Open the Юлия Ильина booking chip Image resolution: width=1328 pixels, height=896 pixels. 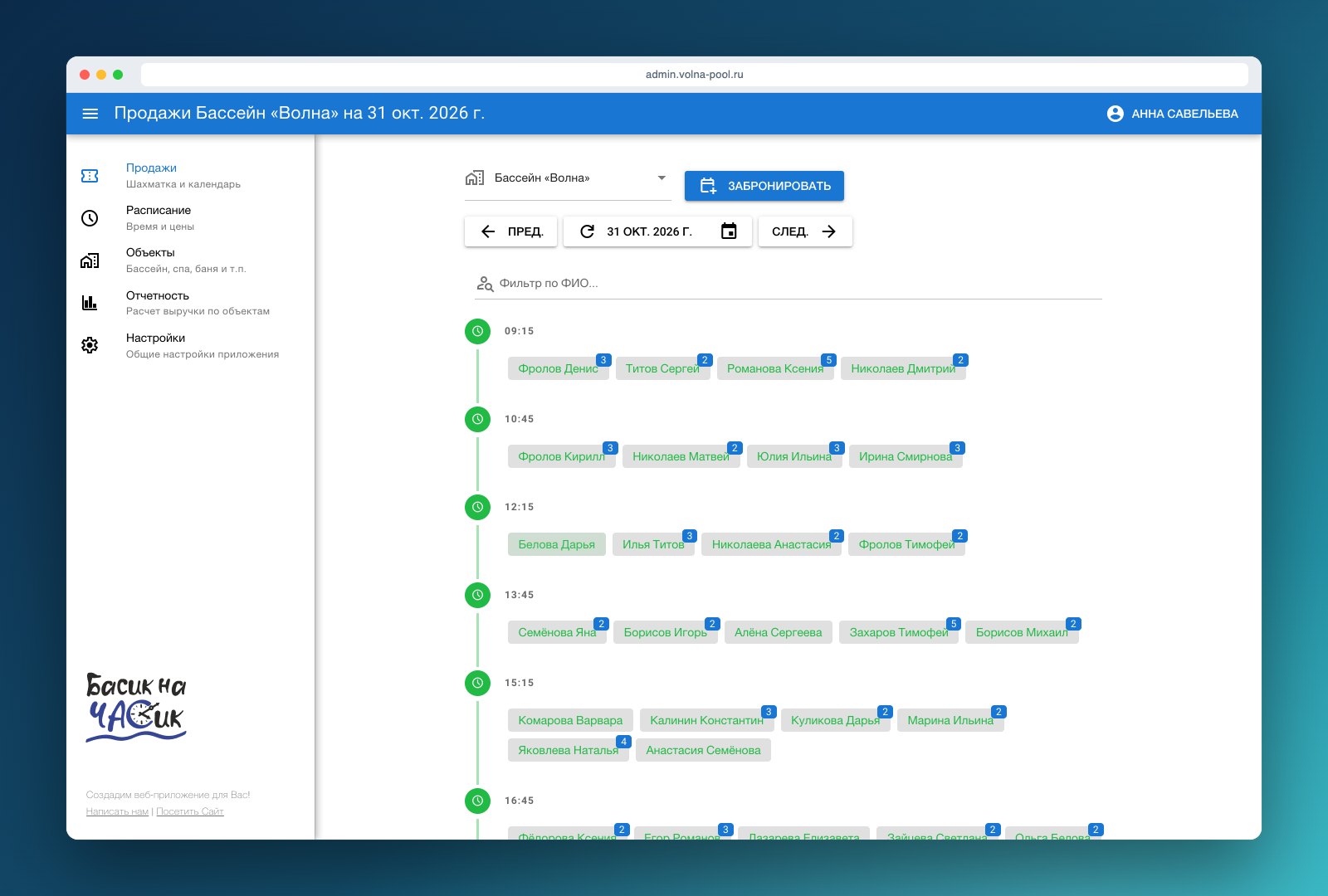794,456
